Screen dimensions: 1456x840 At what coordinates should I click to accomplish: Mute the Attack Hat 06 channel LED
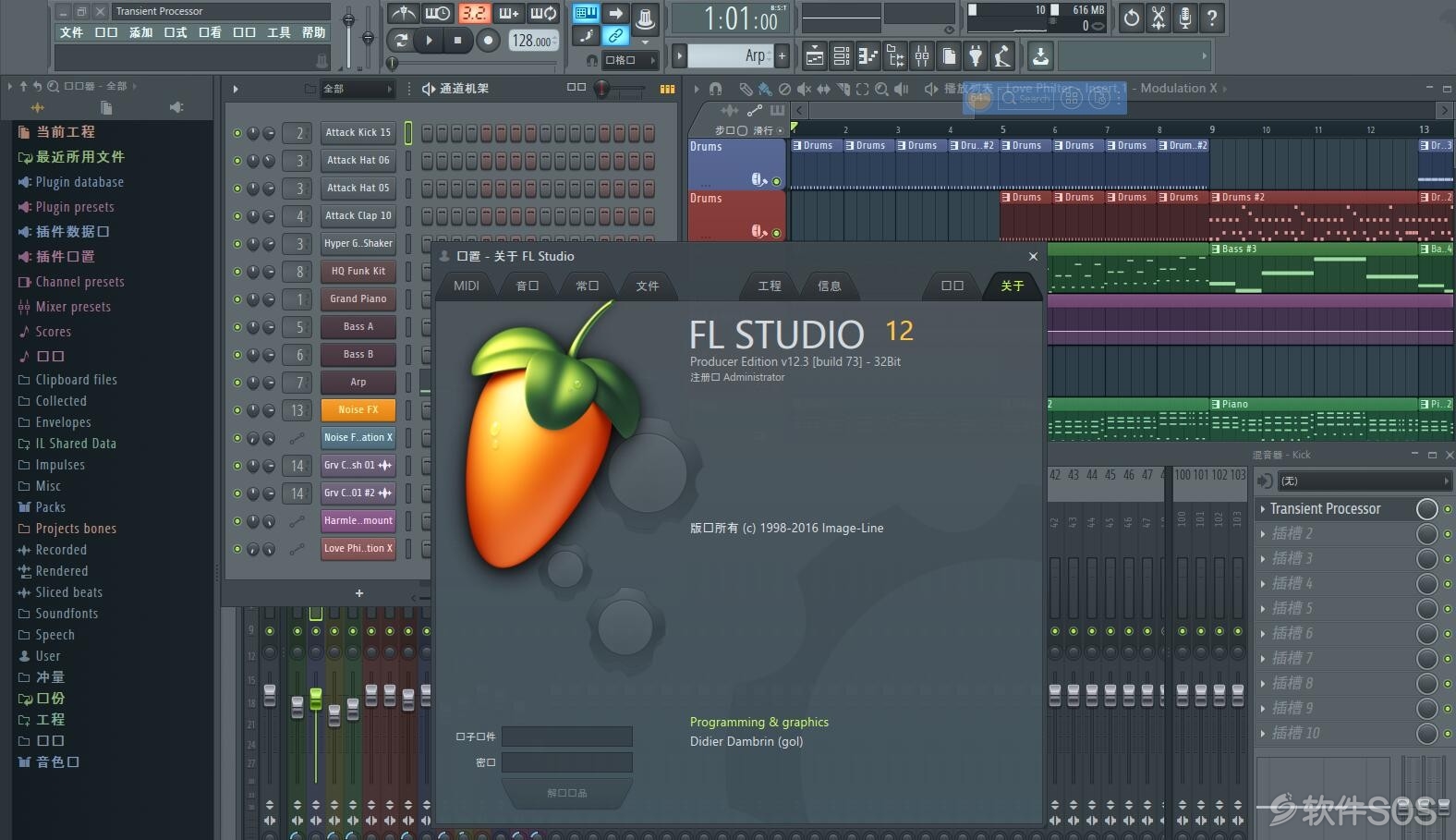237,161
